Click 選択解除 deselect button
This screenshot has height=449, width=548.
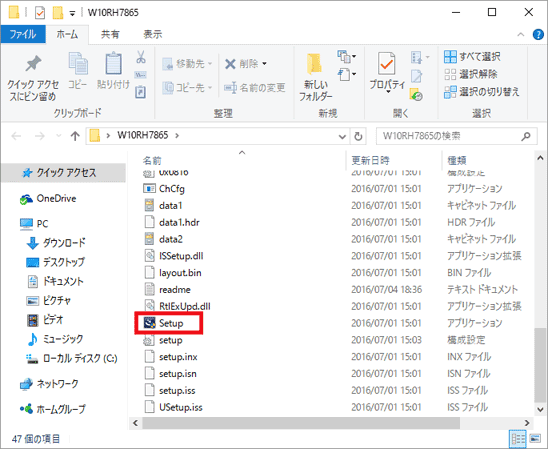click(x=470, y=74)
